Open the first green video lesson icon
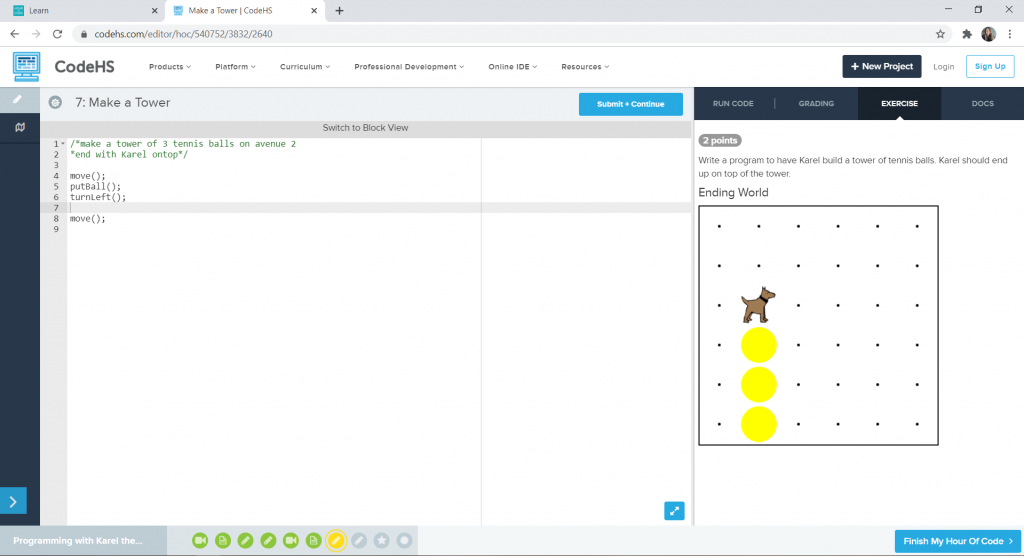Image resolution: width=1024 pixels, height=556 pixels. tap(200, 540)
